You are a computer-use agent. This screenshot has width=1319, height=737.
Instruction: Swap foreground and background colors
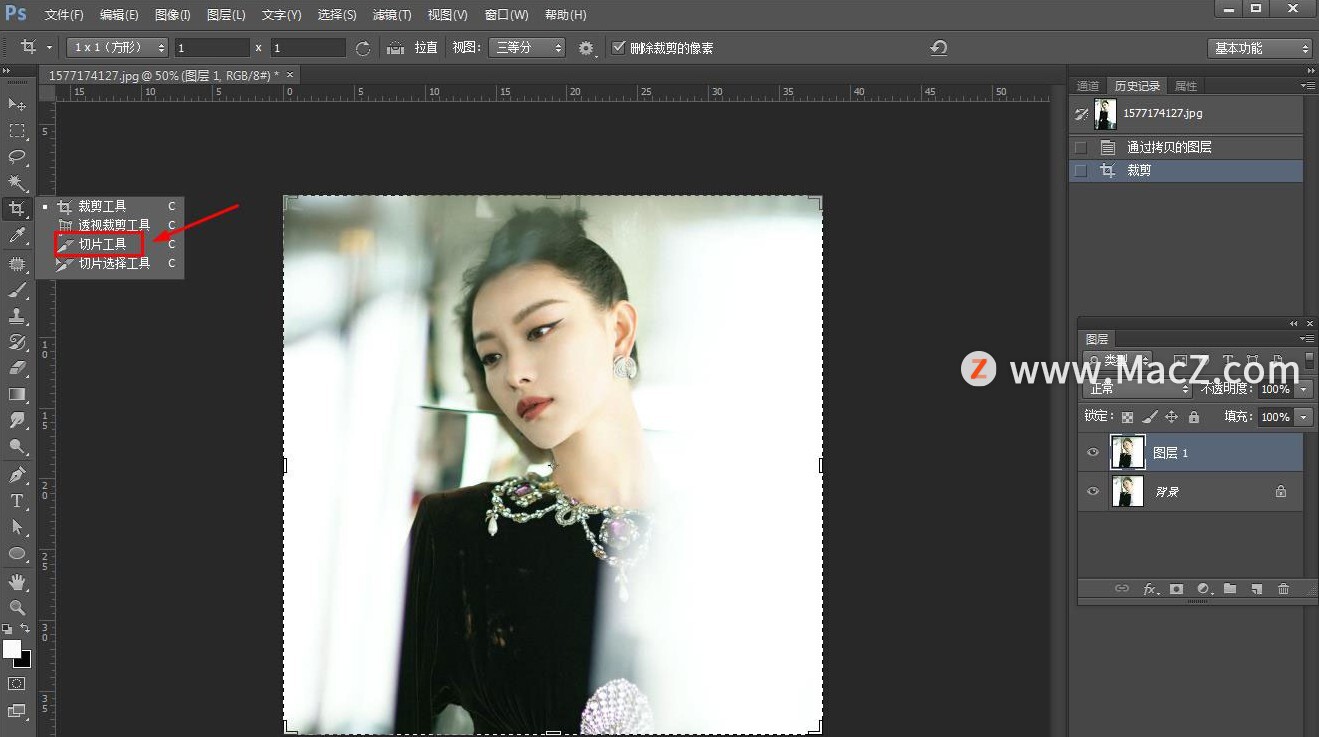(x=26, y=630)
